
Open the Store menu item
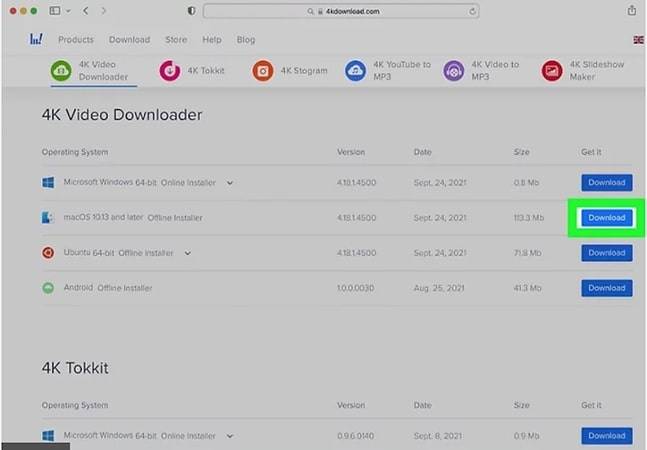pyautogui.click(x=176, y=40)
